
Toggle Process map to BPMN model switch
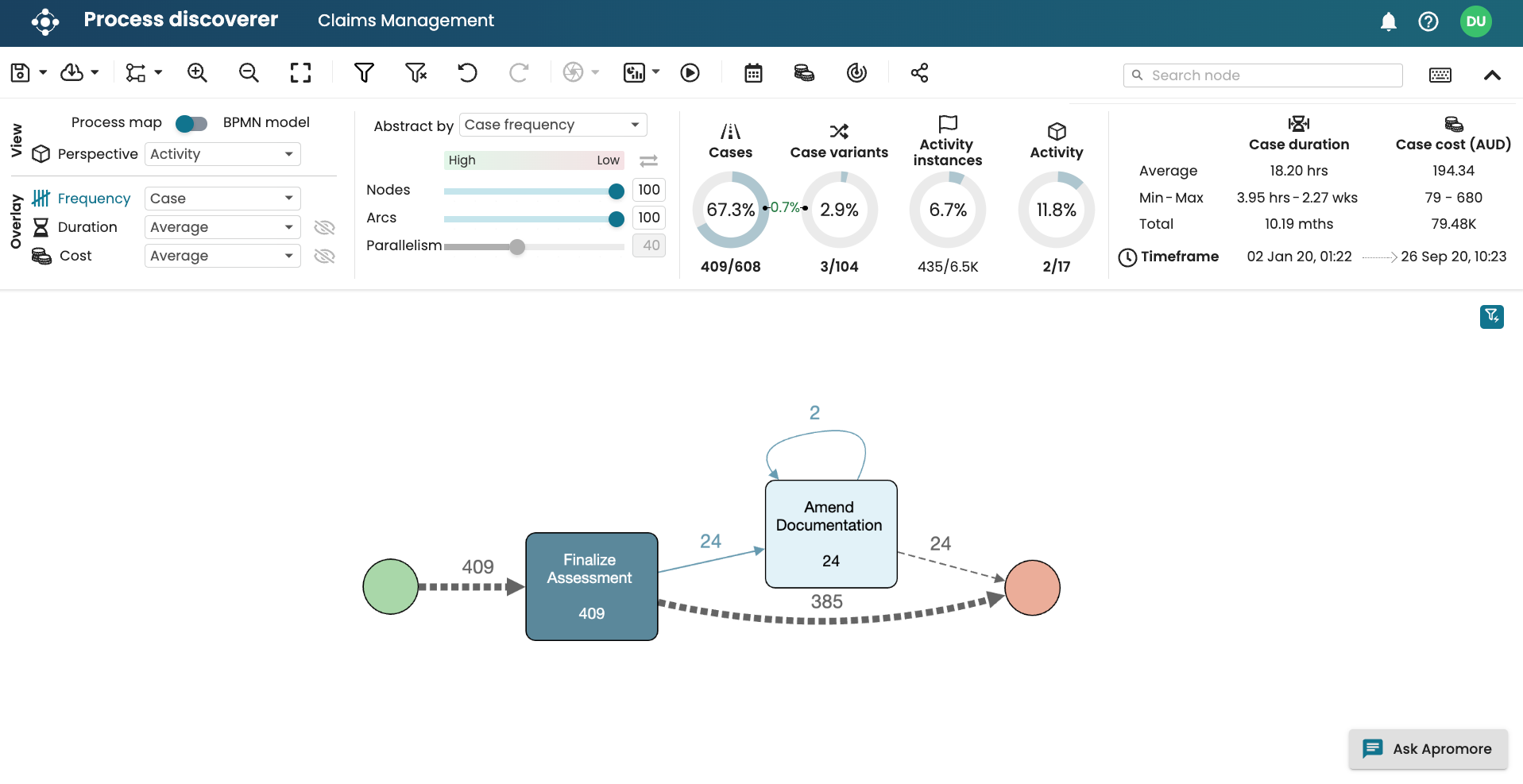[x=191, y=123]
